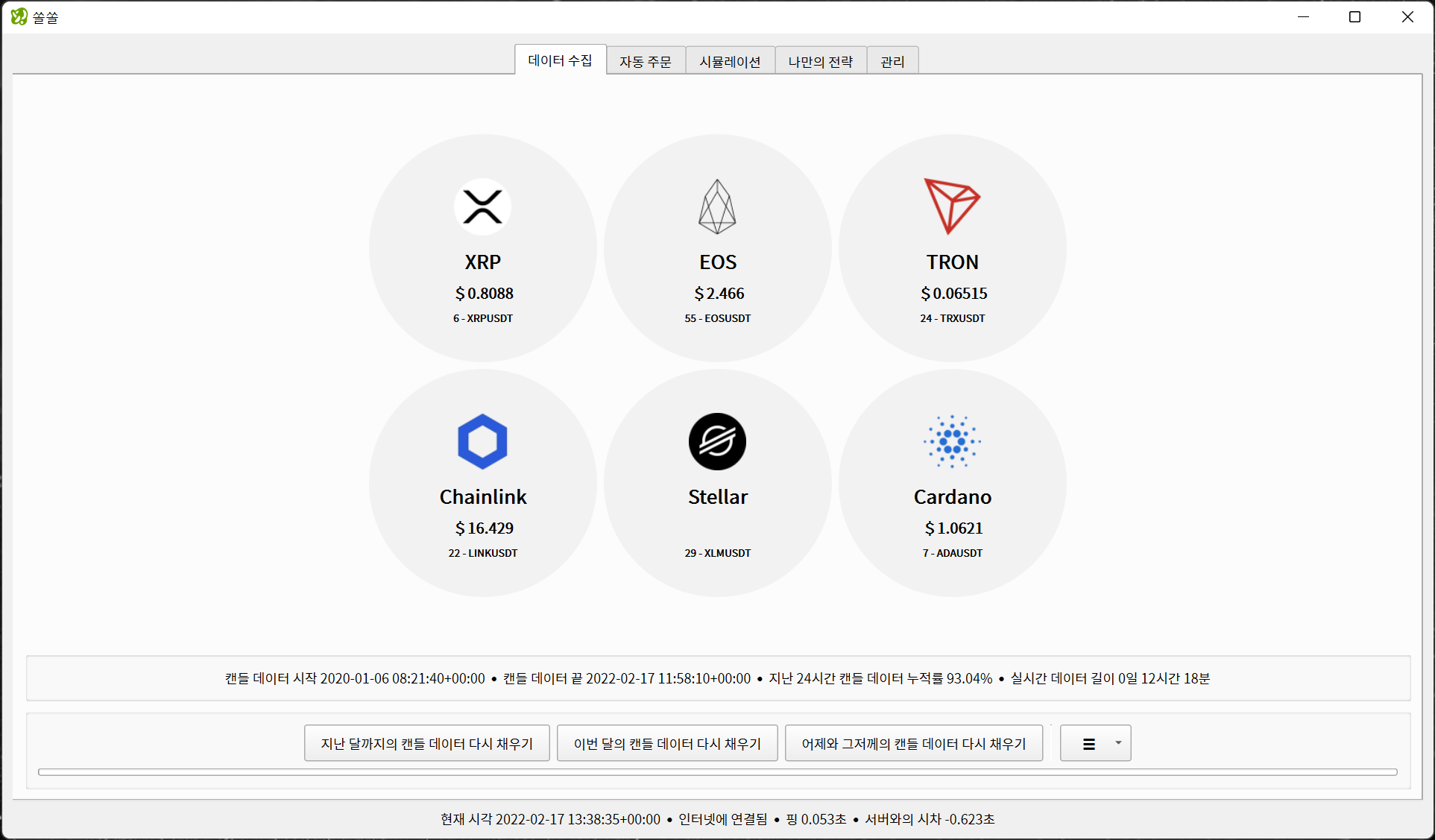The image size is (1435, 840).
Task: Click the XRP price $0.8088
Action: click(485, 294)
